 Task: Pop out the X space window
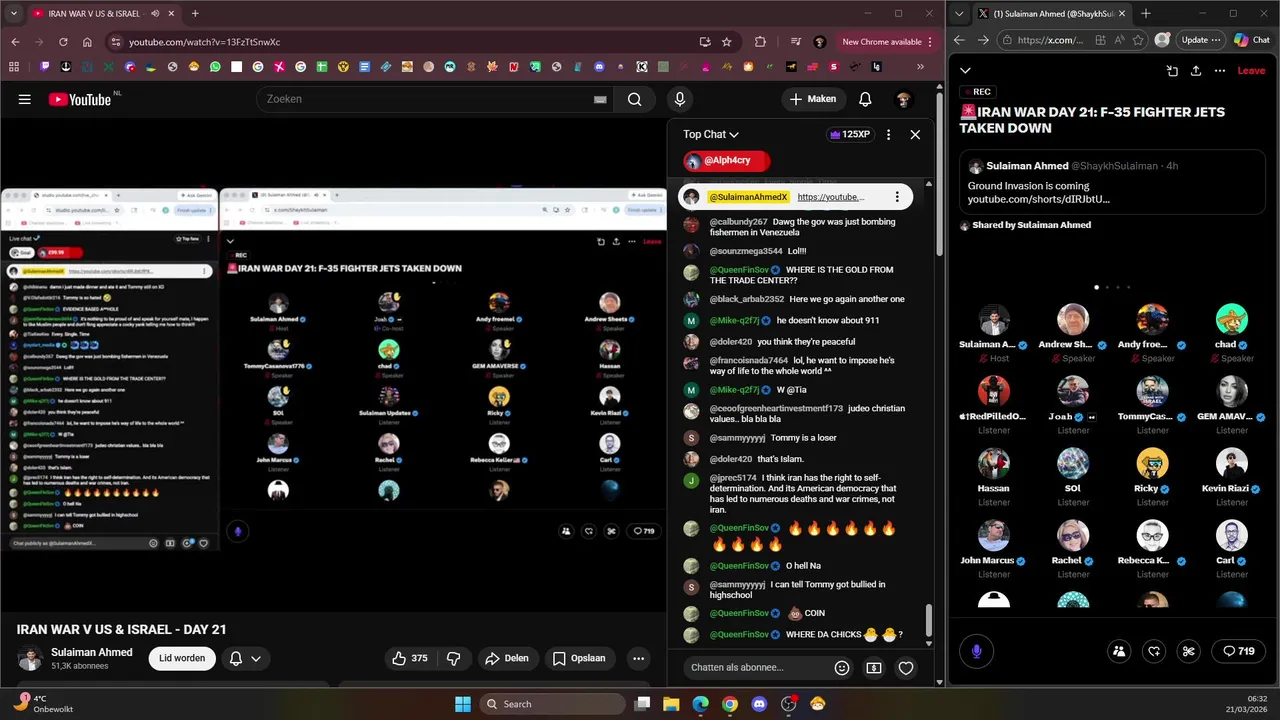(1172, 70)
